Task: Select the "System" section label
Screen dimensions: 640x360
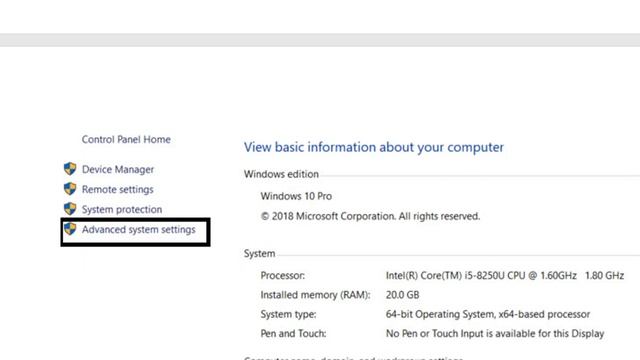Action: tap(260, 253)
